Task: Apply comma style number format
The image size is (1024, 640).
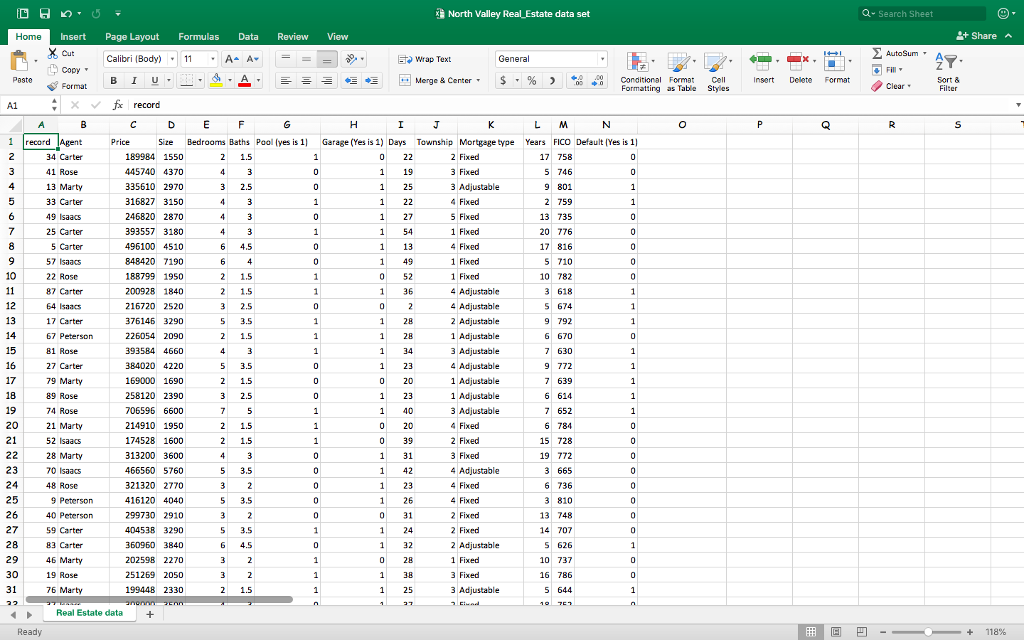Action: [552, 80]
